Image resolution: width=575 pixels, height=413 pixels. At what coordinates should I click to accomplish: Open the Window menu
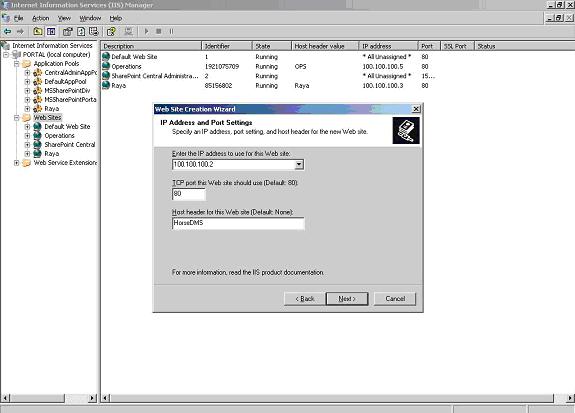pos(90,18)
